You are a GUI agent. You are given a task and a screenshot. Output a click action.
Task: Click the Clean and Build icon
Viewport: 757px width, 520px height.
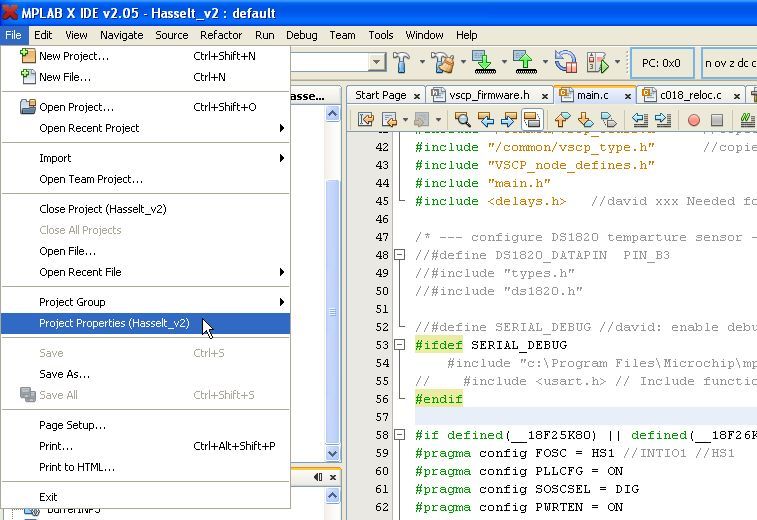(443, 63)
